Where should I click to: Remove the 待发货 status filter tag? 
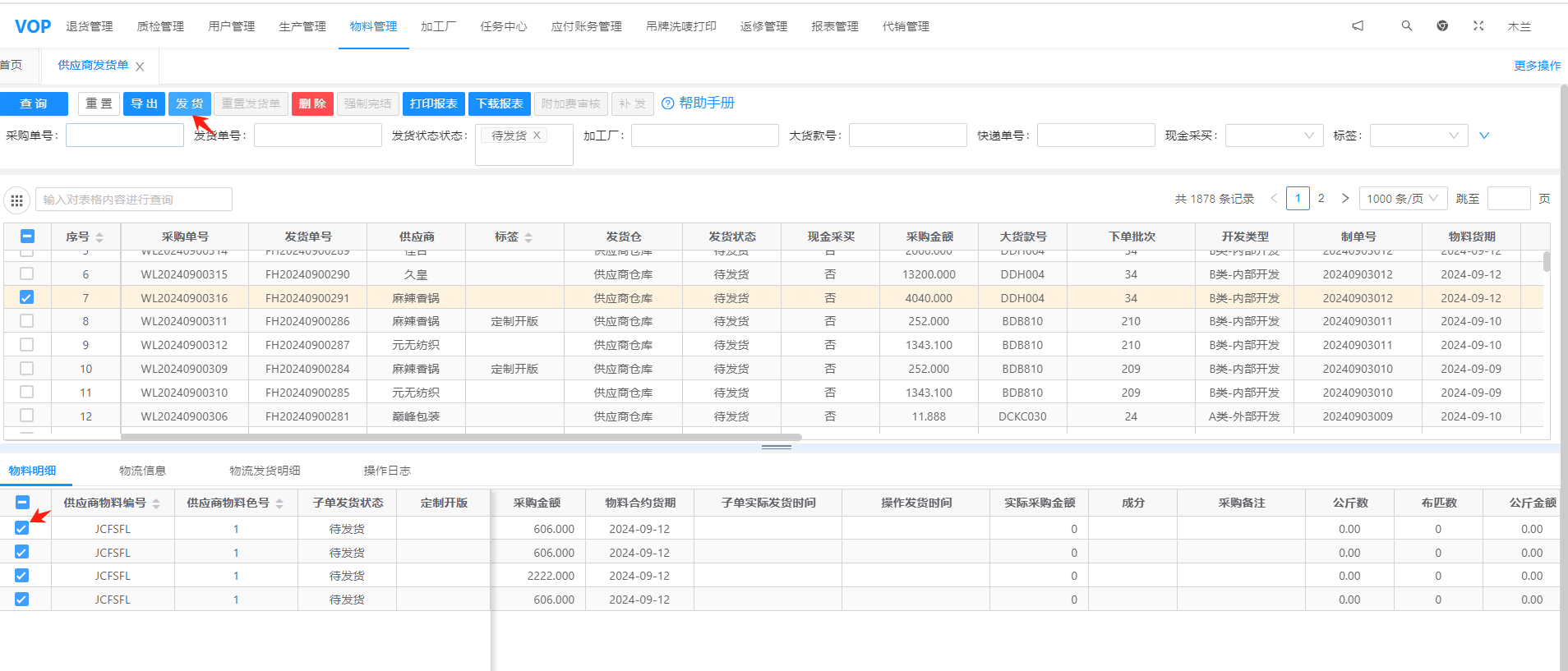537,136
